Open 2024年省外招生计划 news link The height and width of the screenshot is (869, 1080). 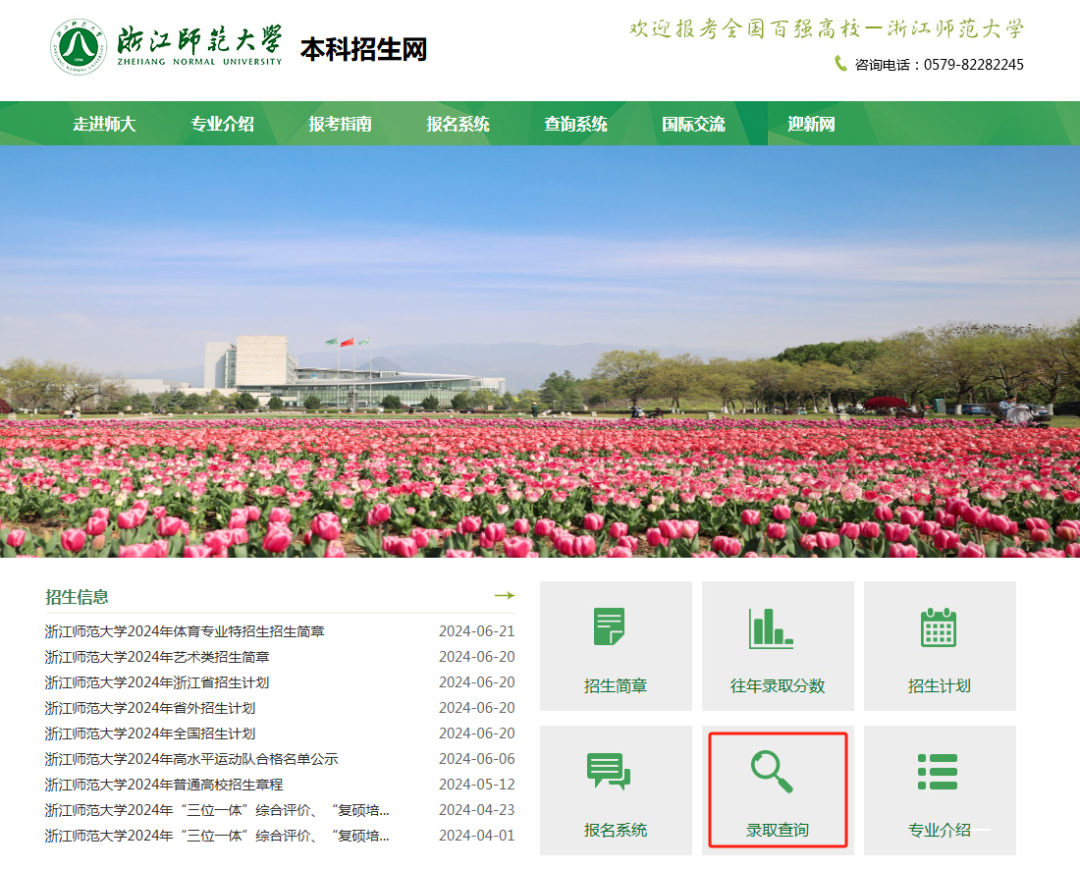click(x=150, y=708)
